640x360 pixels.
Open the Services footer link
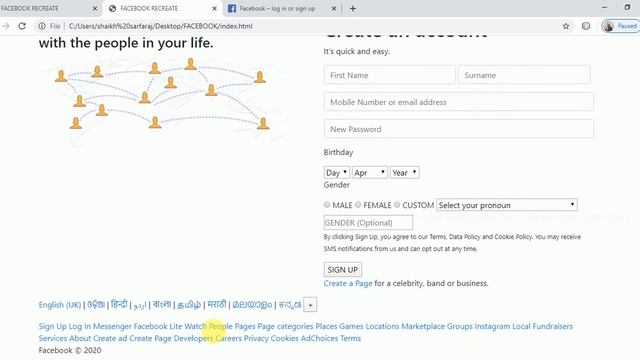point(53,338)
